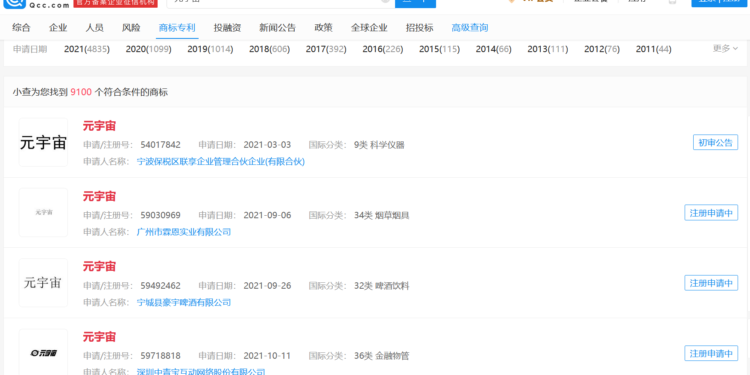Switch to the 综合 tab
The height and width of the screenshot is (375, 750).
click(x=21, y=28)
